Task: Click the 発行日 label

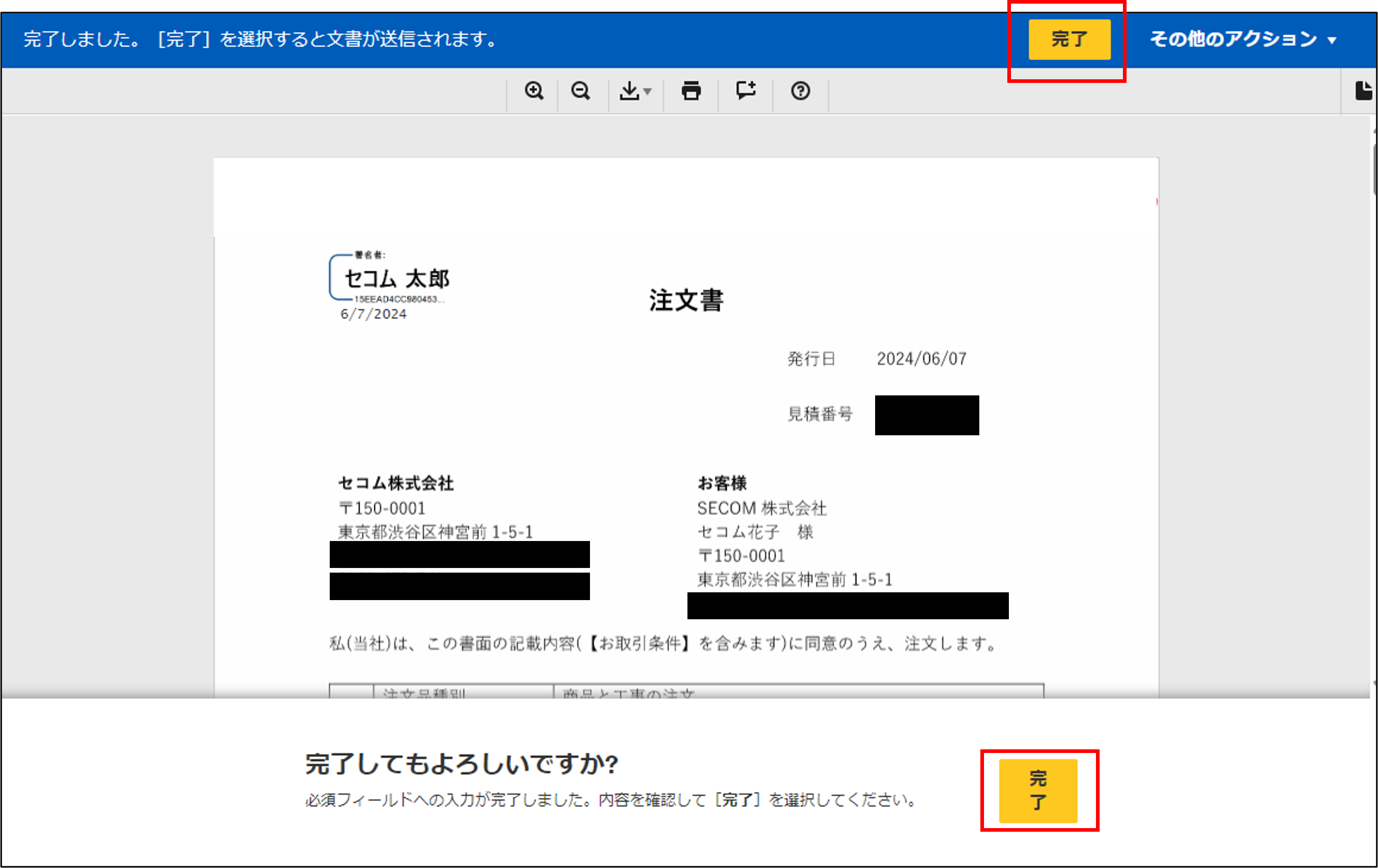Action: coord(811,359)
